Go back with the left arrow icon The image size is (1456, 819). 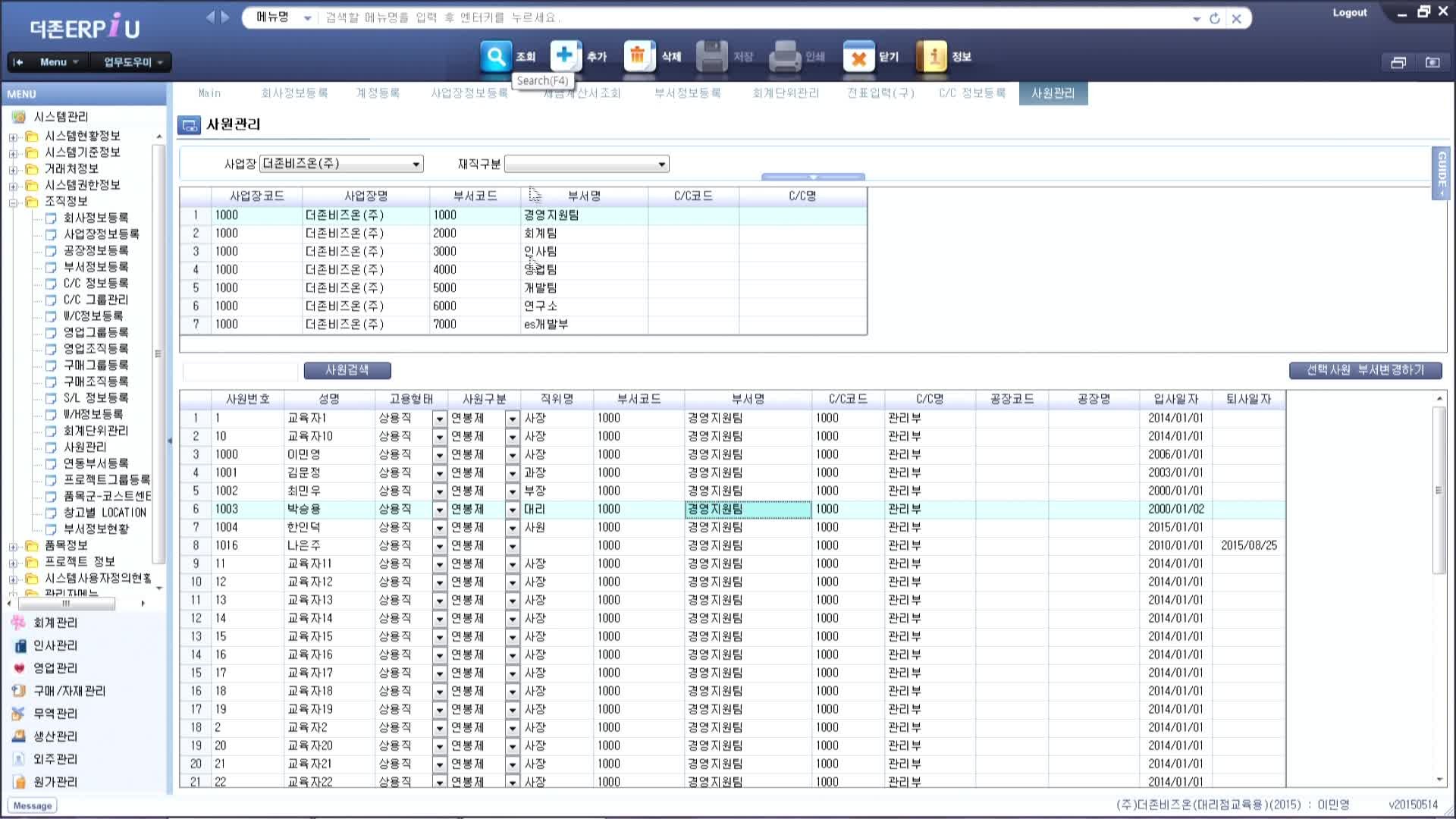pyautogui.click(x=211, y=17)
